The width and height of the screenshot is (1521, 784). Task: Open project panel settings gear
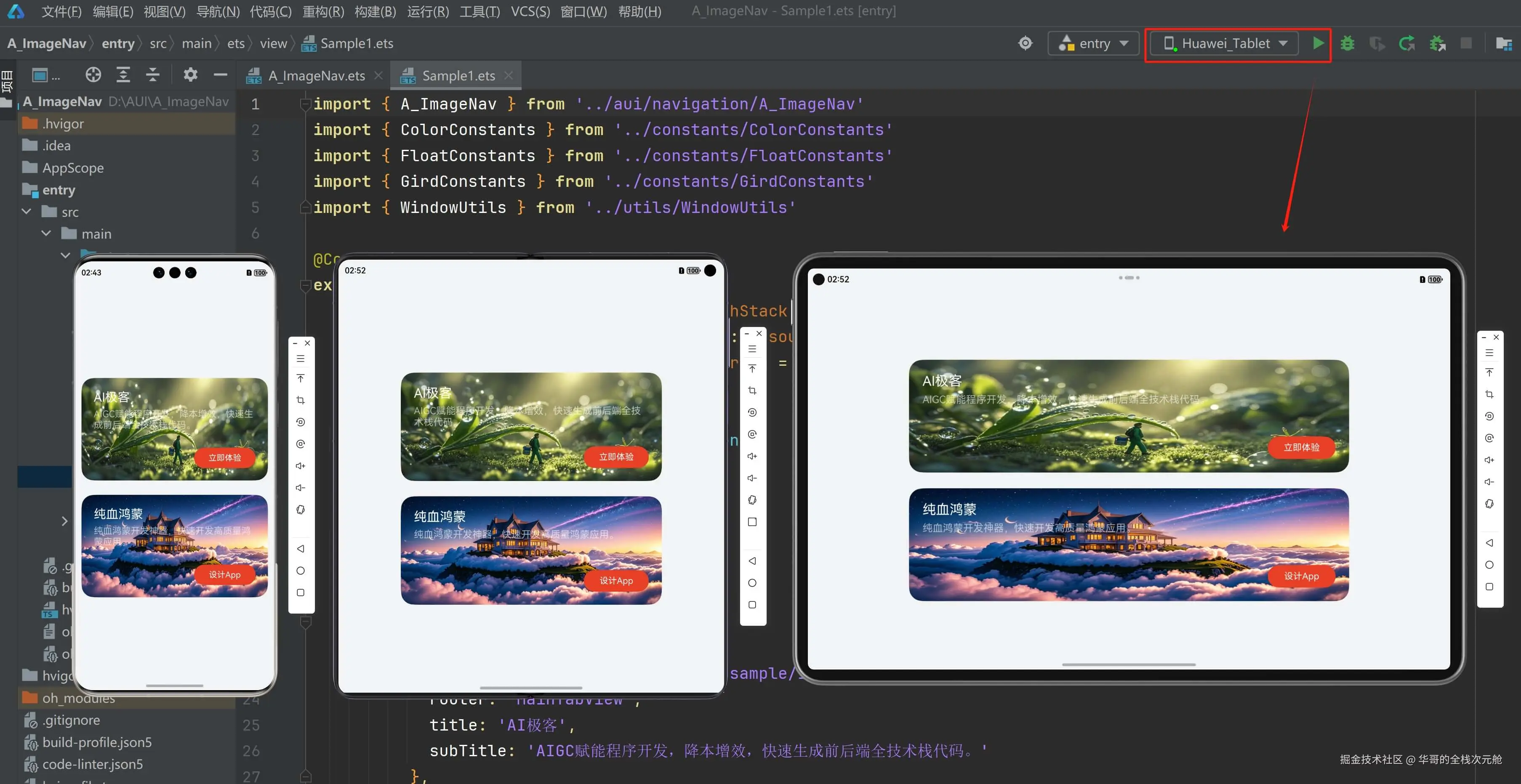pos(190,74)
